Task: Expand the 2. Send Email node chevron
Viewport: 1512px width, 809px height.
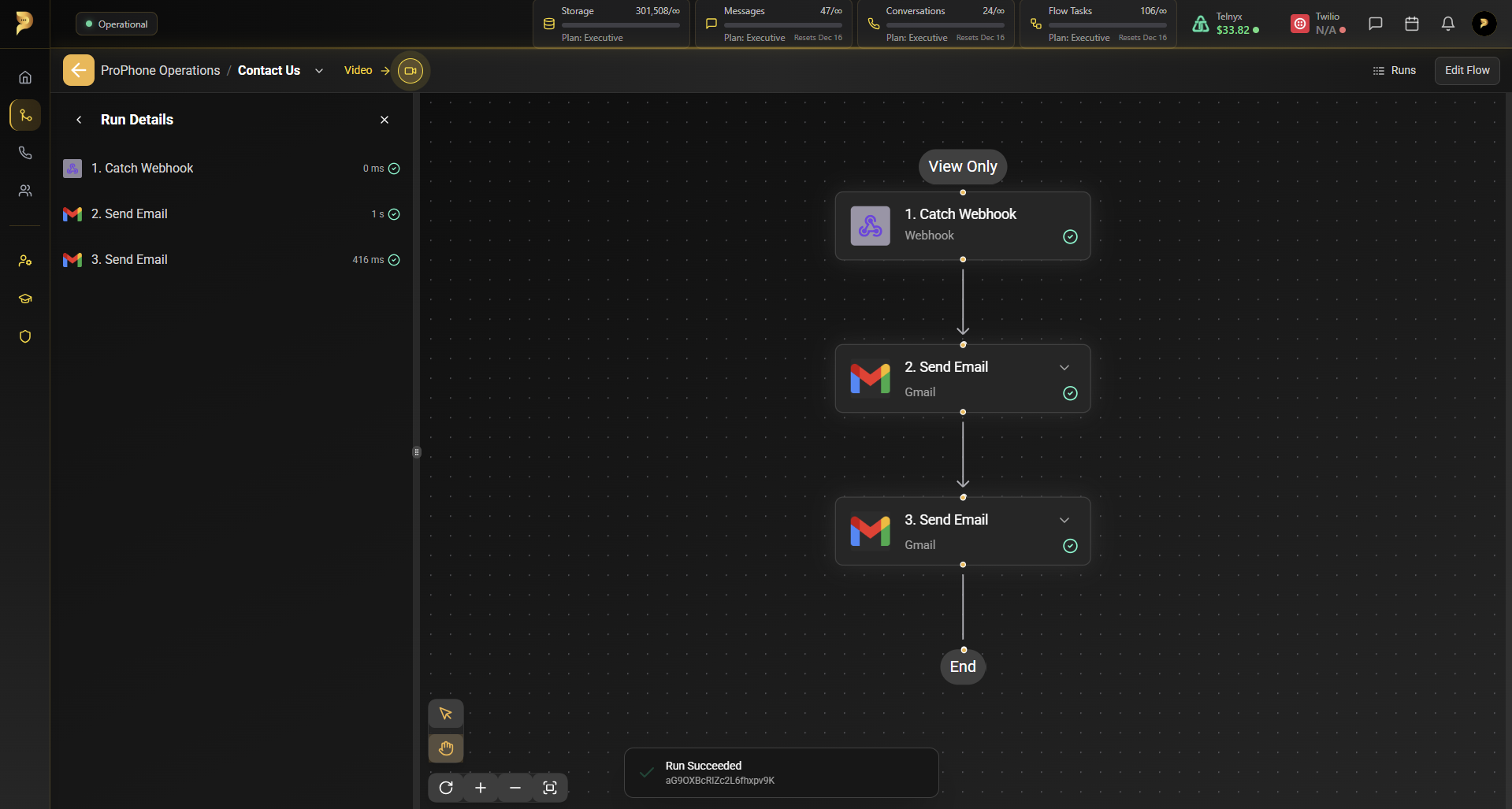Action: (1064, 368)
